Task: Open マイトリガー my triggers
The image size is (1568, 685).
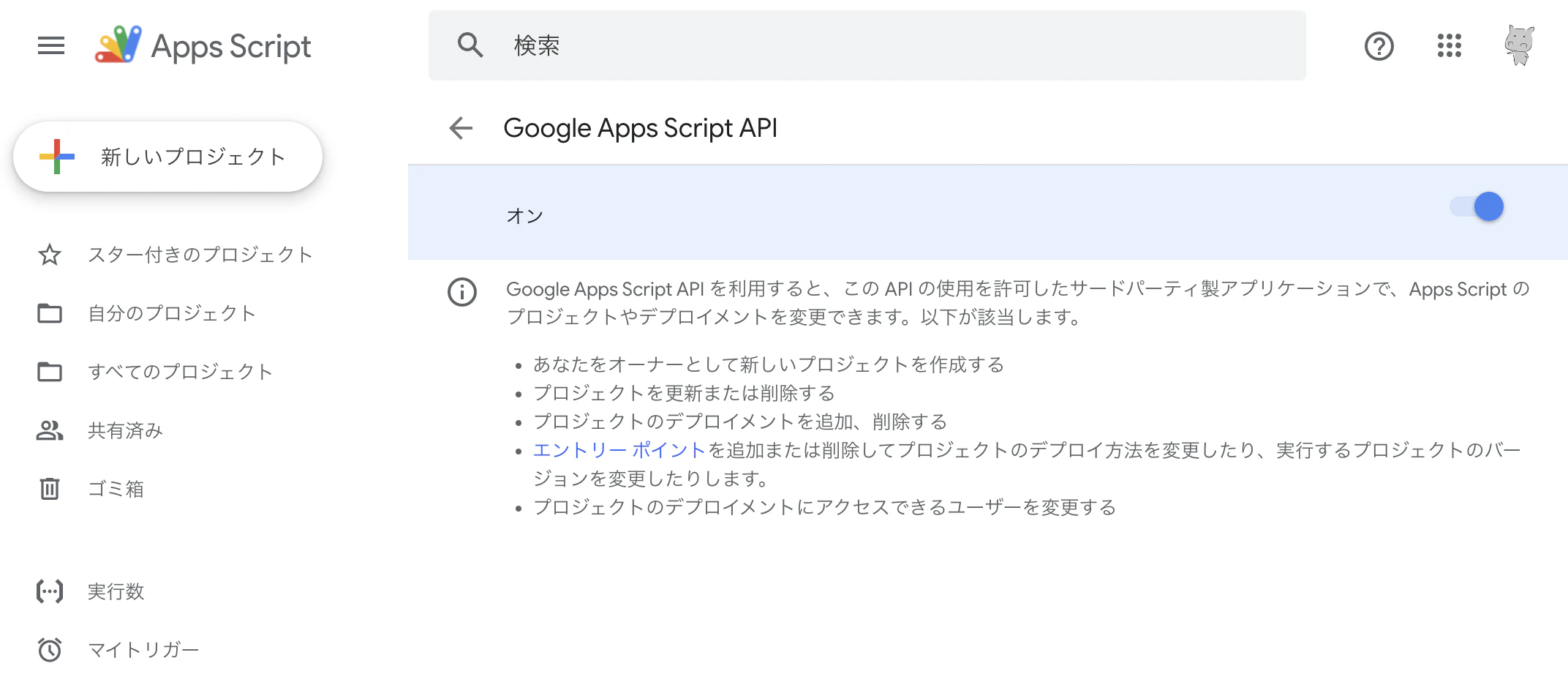Action: (x=143, y=650)
